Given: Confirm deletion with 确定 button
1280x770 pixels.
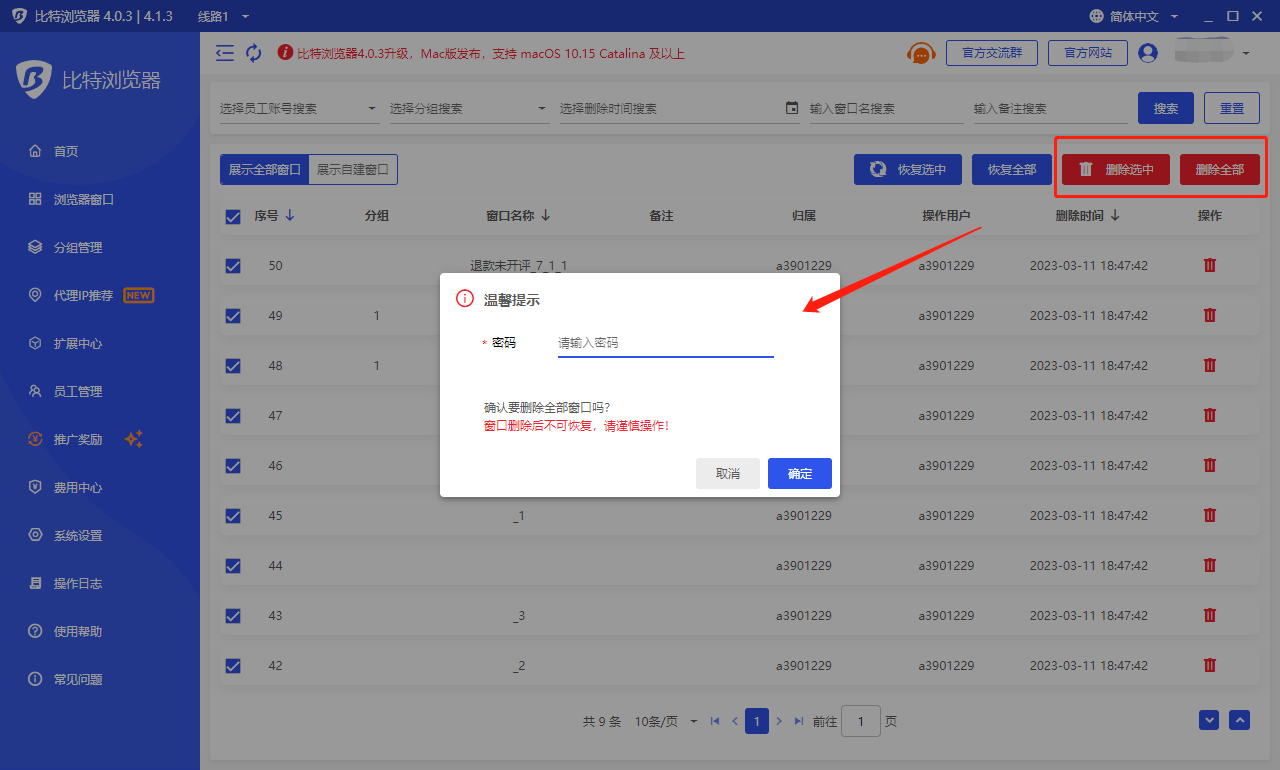Looking at the screenshot, I should (x=800, y=474).
